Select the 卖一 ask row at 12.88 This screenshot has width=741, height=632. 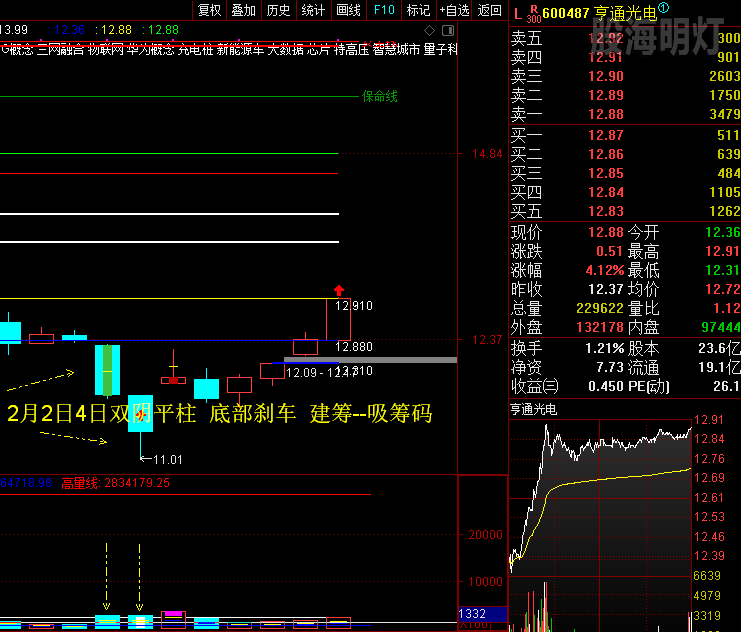[x=625, y=114]
